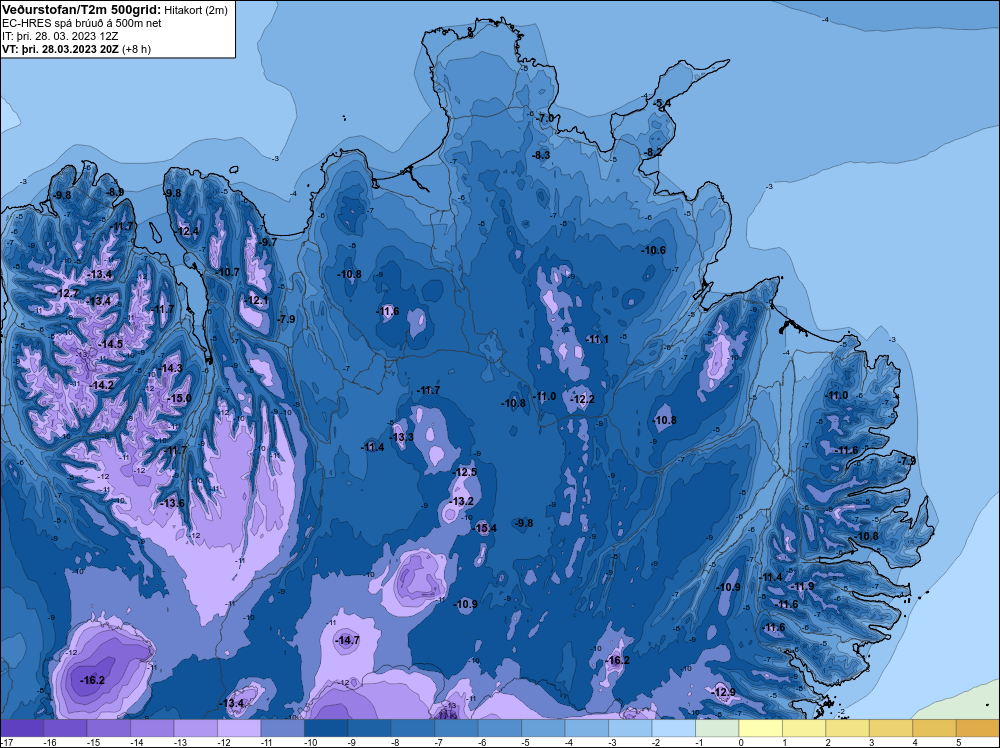Click the title 'Veðurstofan/T2m 500grid: Hitakort (2m)'
This screenshot has height=748, width=1000.
tap(115, 10)
